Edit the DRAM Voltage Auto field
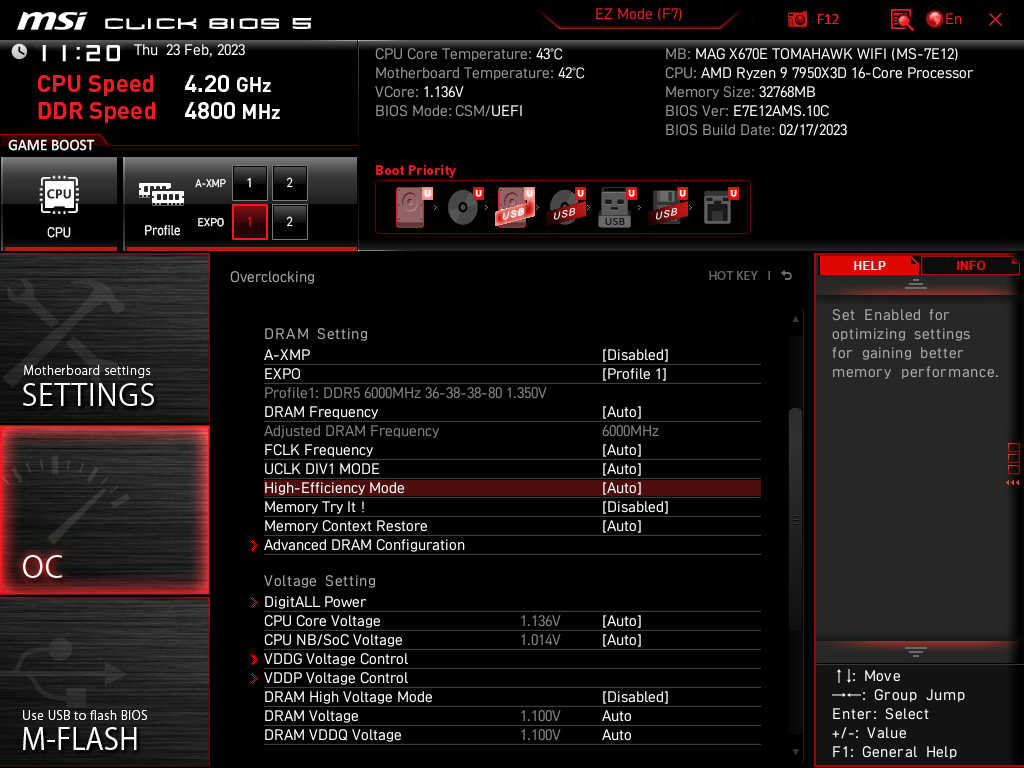The width and height of the screenshot is (1024, 768). (x=616, y=716)
